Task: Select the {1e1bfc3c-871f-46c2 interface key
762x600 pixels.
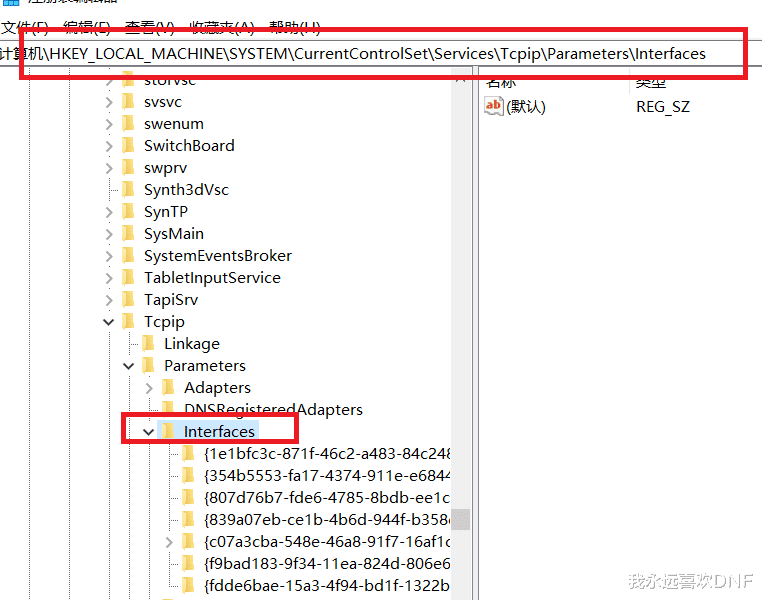Action: [327, 453]
